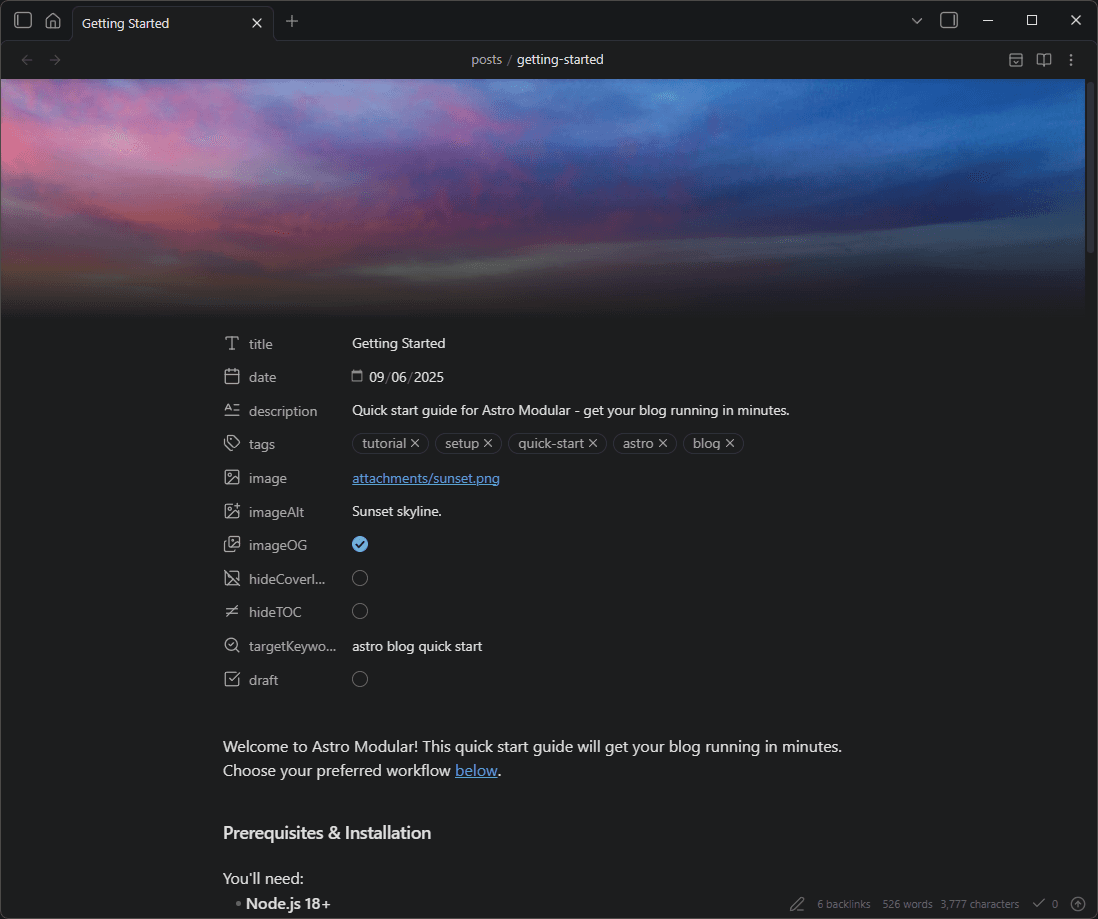Remove the quick-start tag

pos(593,443)
